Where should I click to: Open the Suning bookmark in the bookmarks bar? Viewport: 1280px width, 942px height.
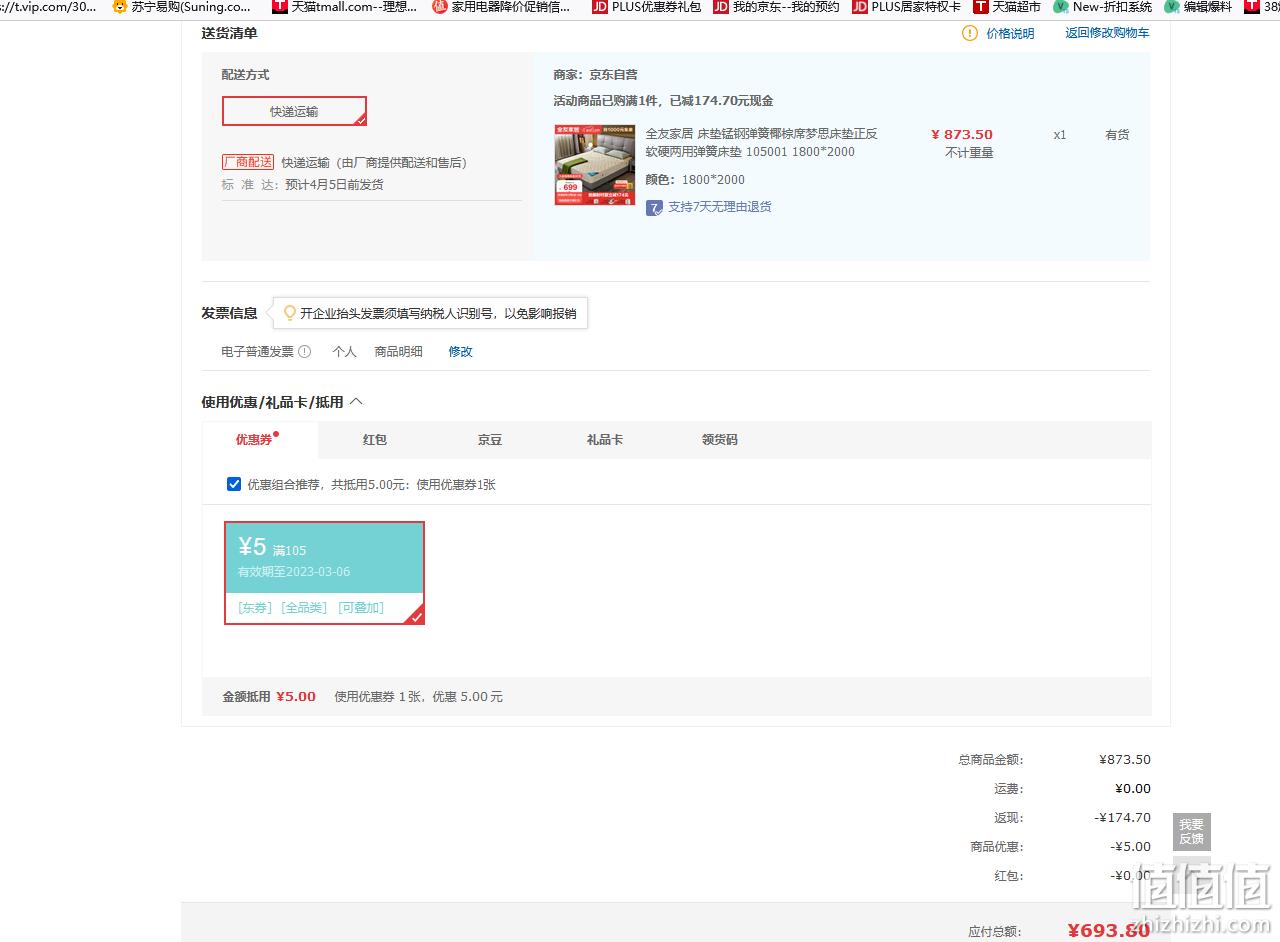(181, 7)
